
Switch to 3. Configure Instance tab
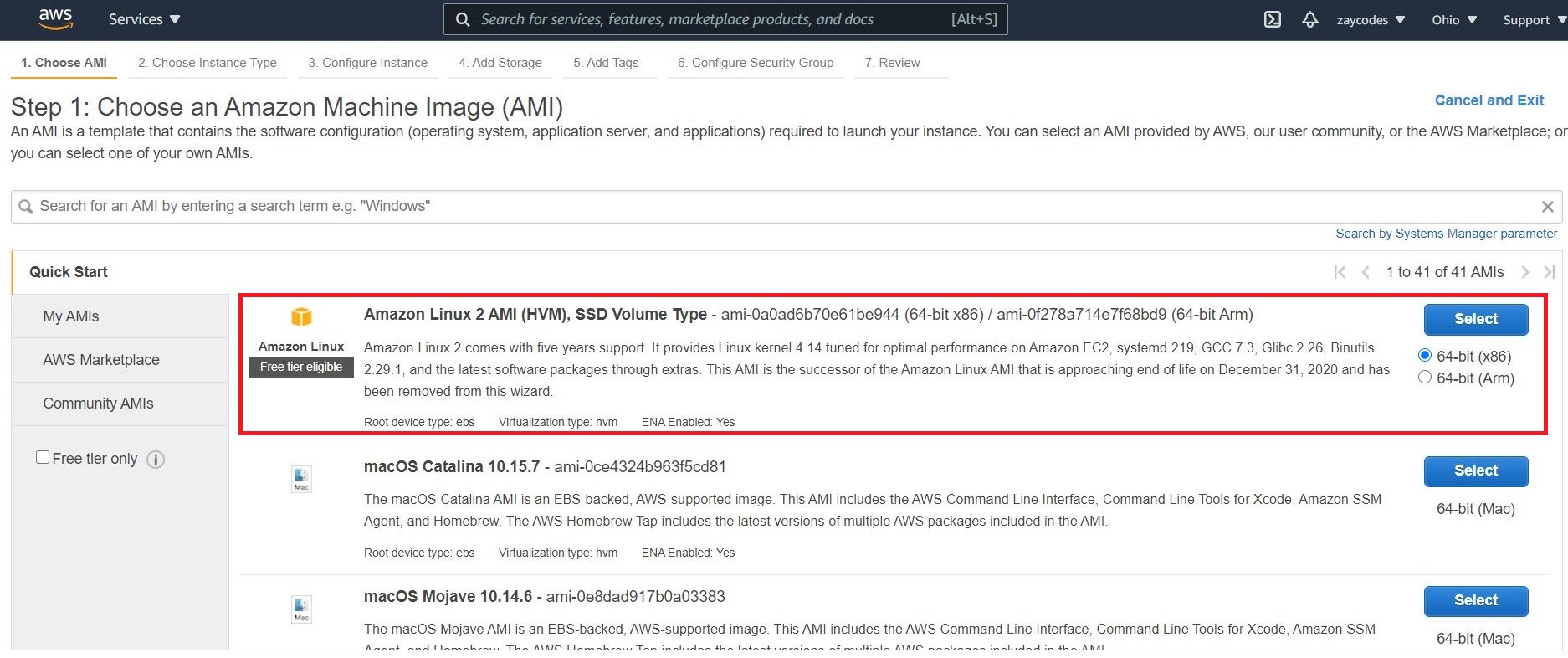[368, 63]
